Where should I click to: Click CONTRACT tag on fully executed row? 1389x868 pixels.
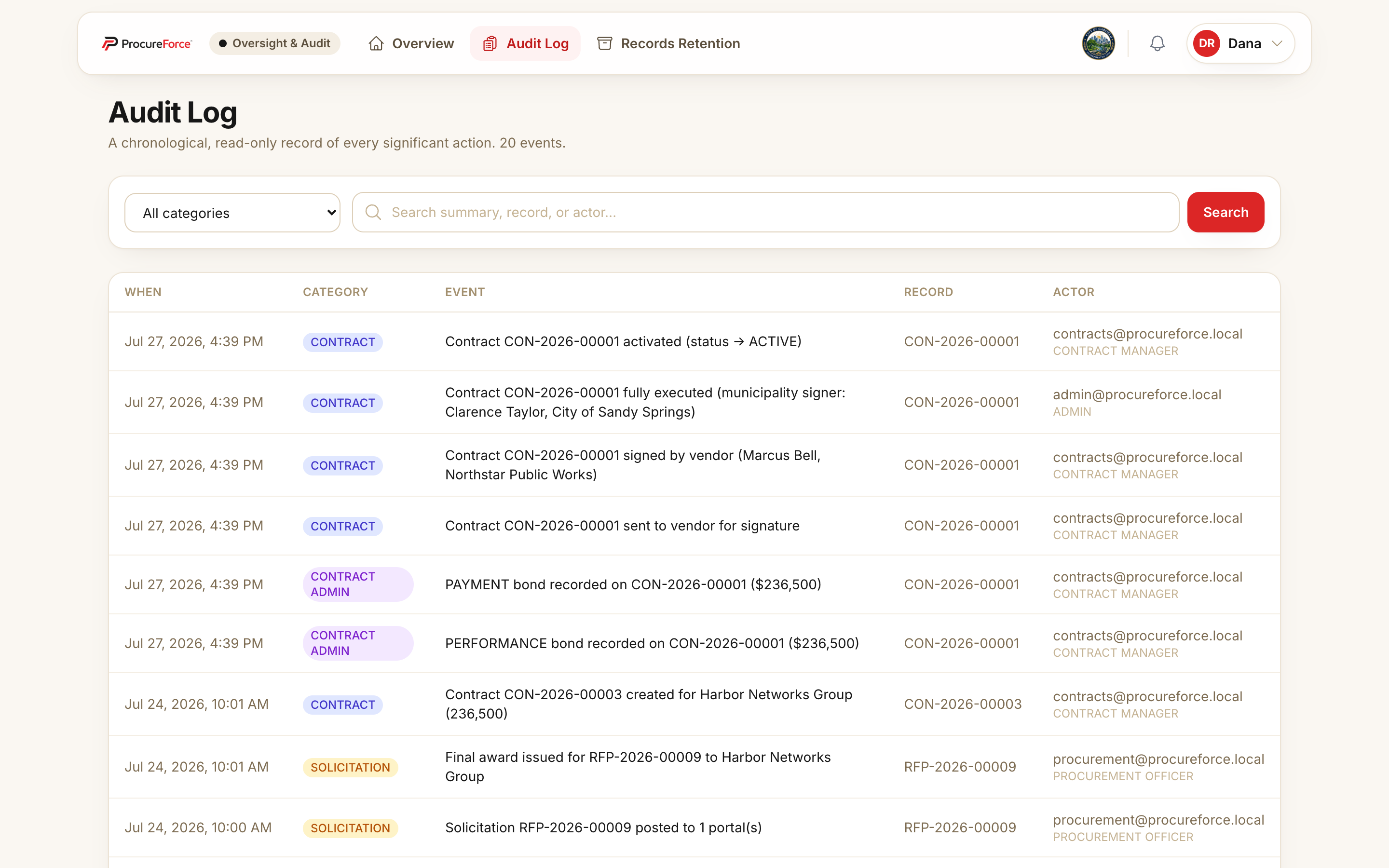pos(342,403)
